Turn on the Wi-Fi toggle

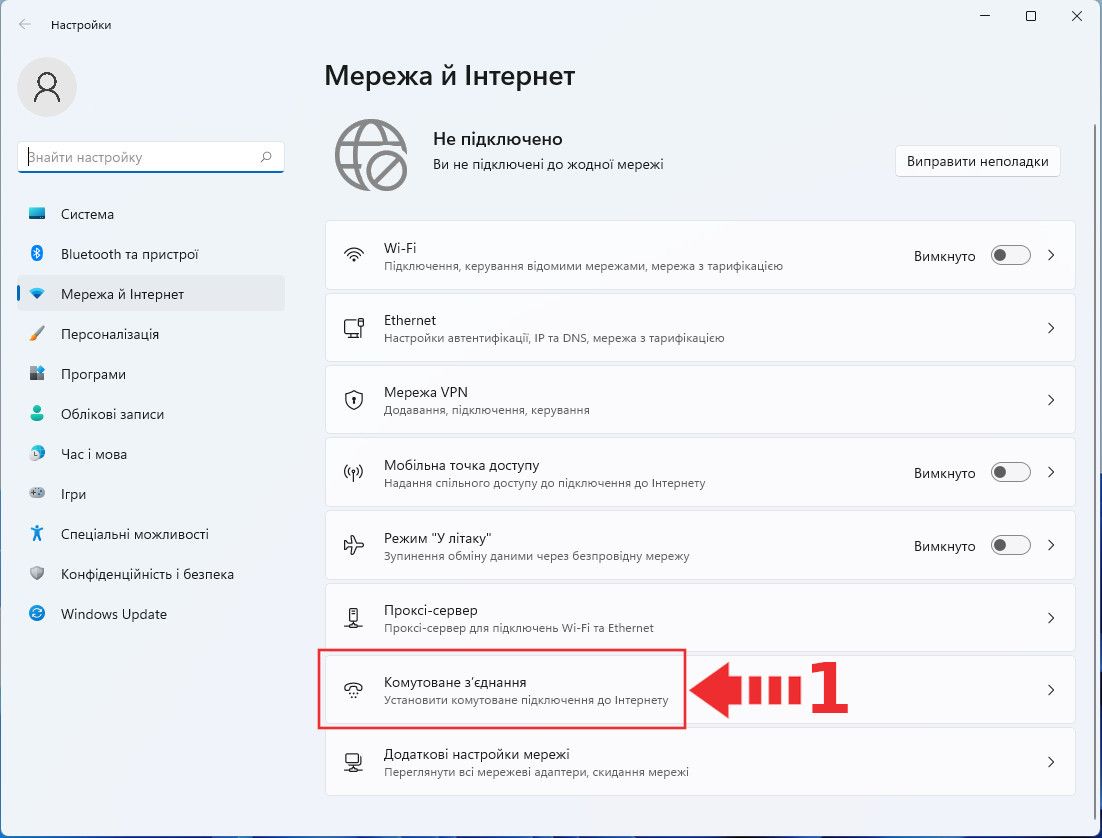1011,255
